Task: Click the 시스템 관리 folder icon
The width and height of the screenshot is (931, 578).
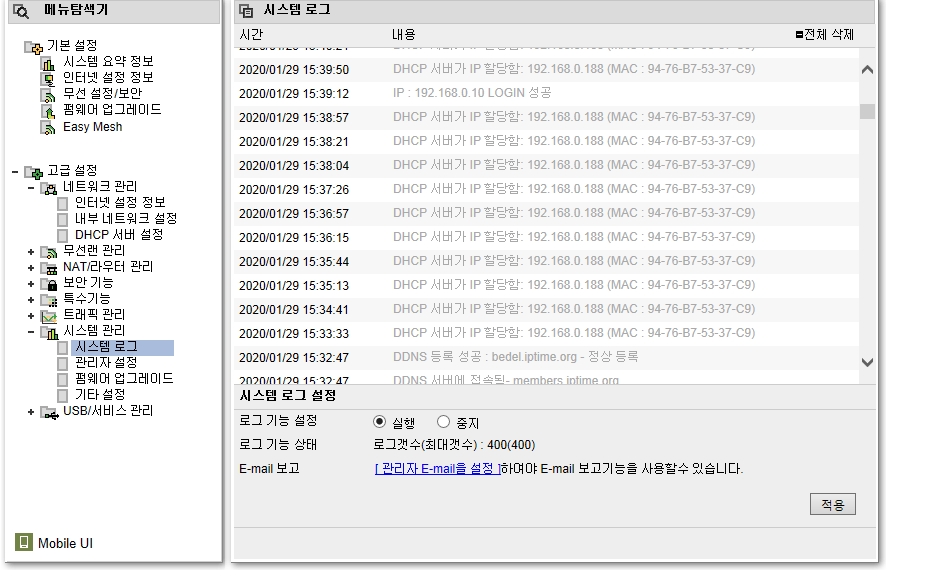Action: pyautogui.click(x=49, y=333)
